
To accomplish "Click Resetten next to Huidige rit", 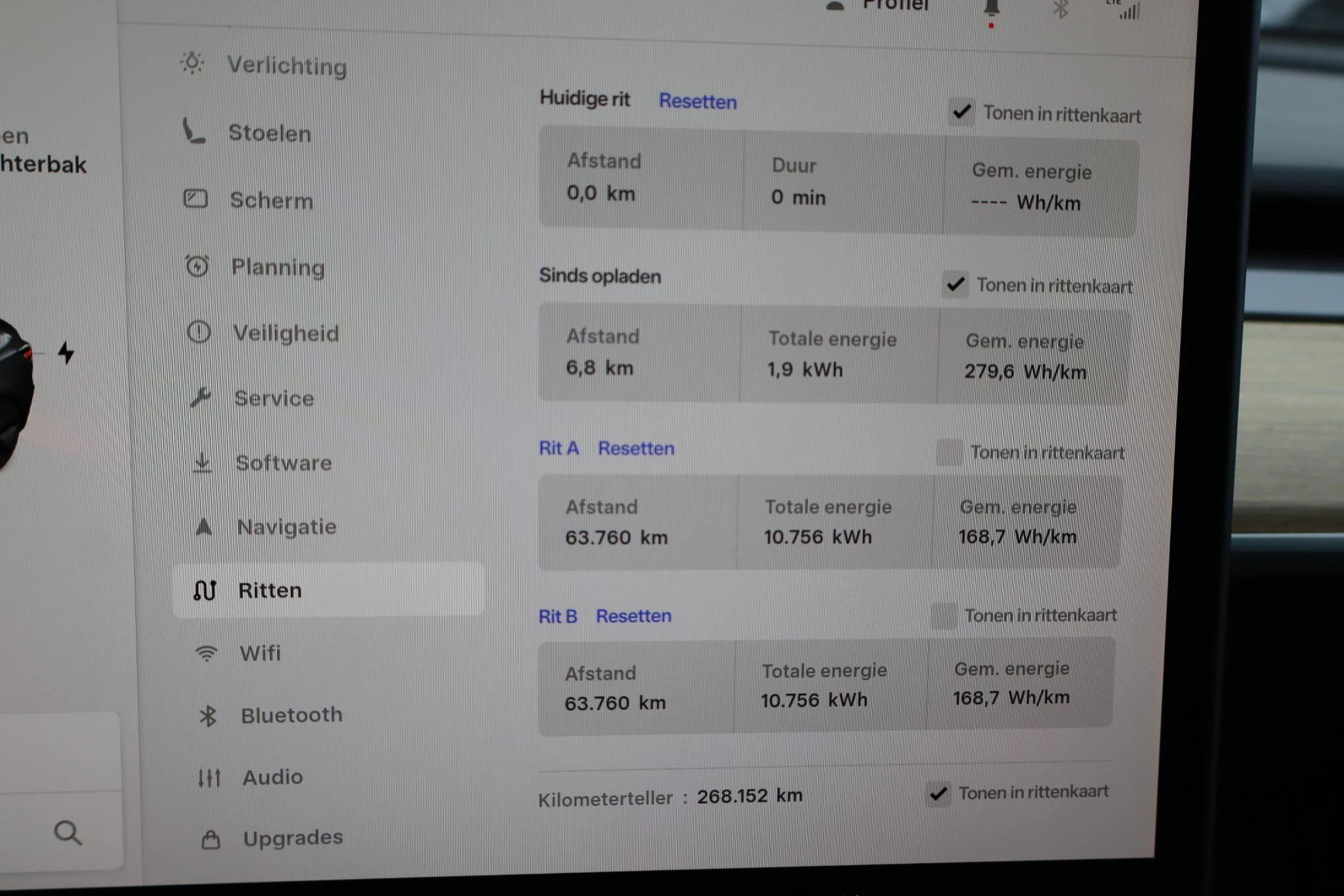I will [x=697, y=101].
